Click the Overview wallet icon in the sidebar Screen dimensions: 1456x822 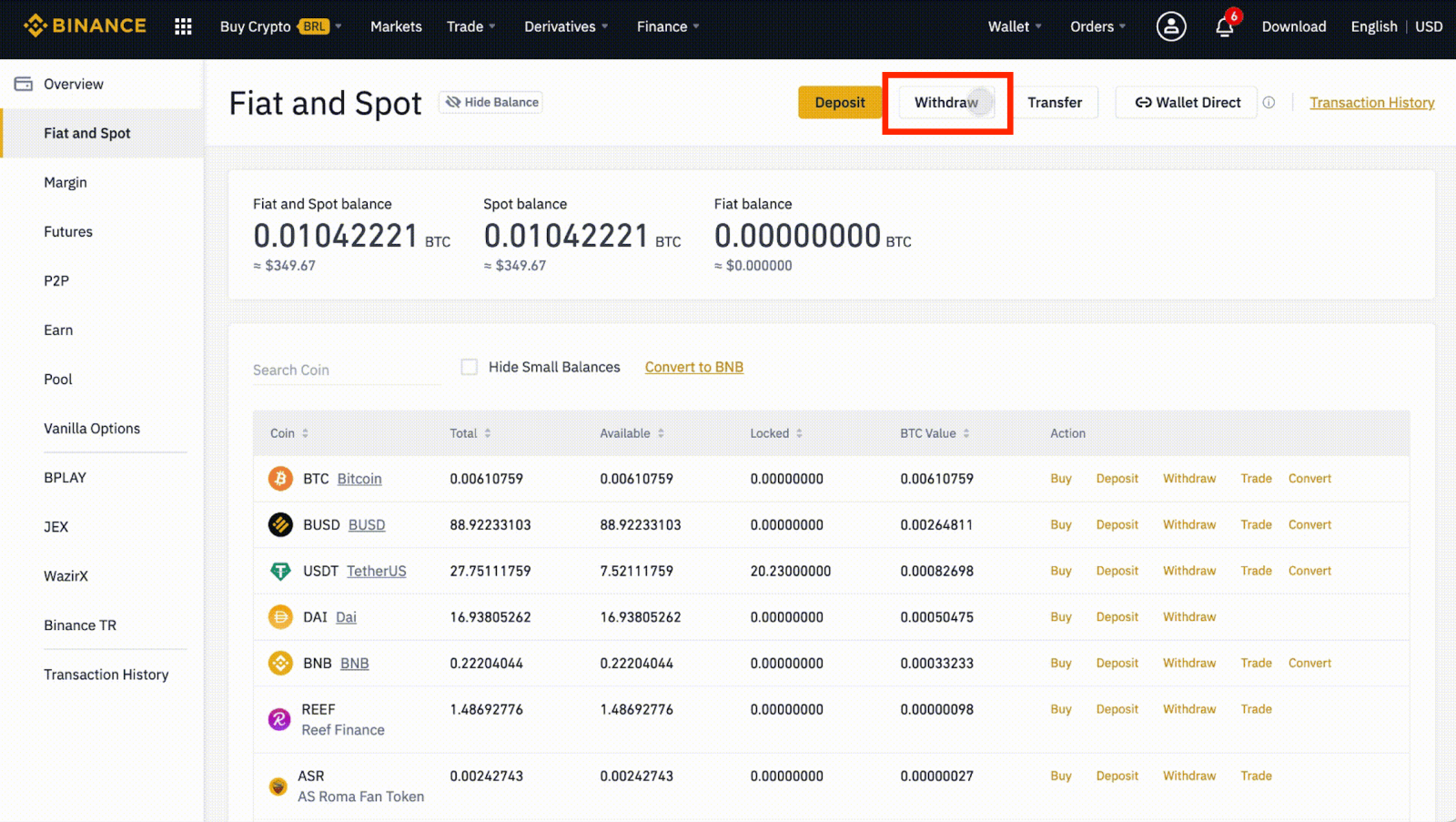point(24,83)
